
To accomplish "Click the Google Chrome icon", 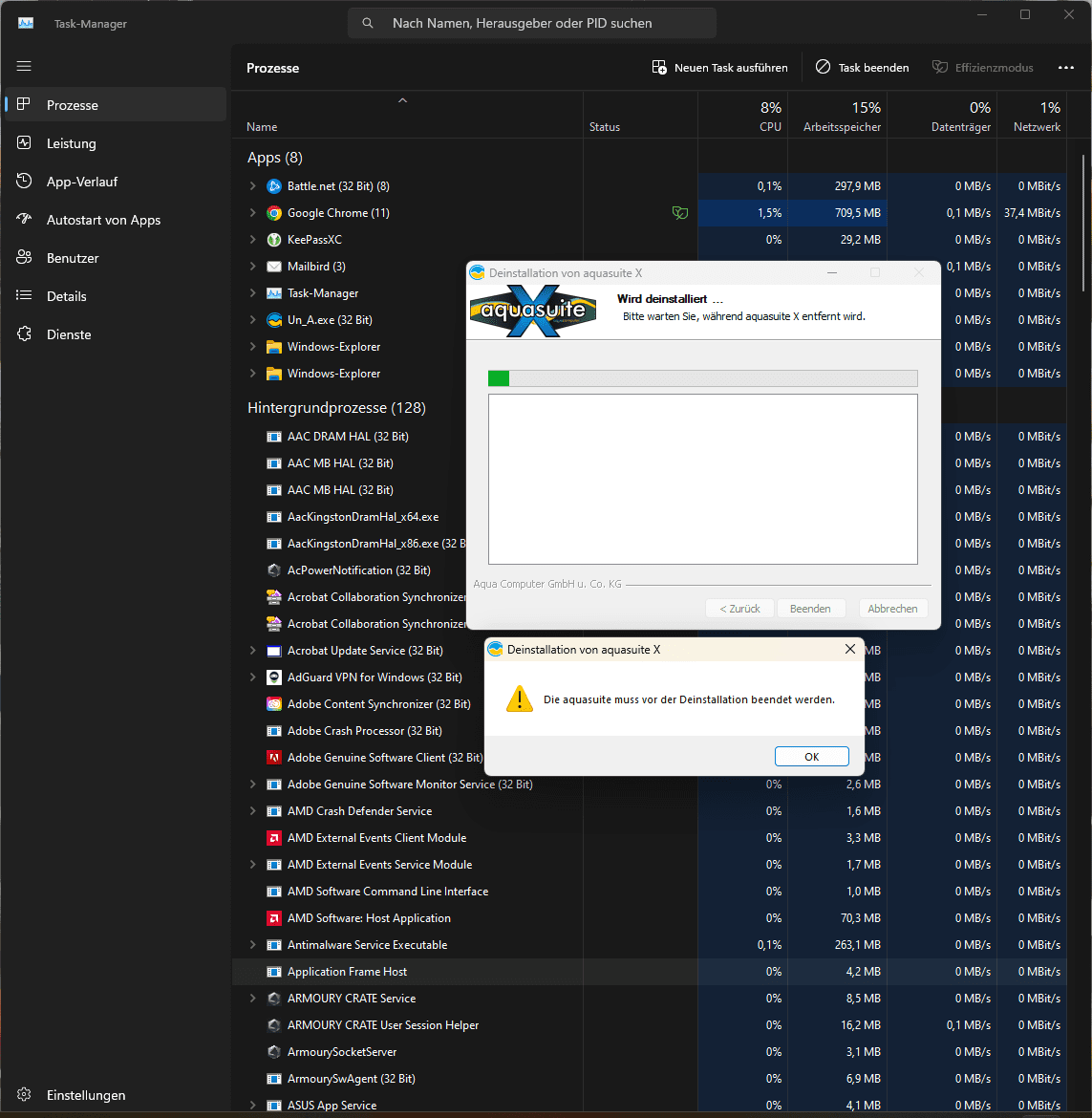I will [x=273, y=212].
